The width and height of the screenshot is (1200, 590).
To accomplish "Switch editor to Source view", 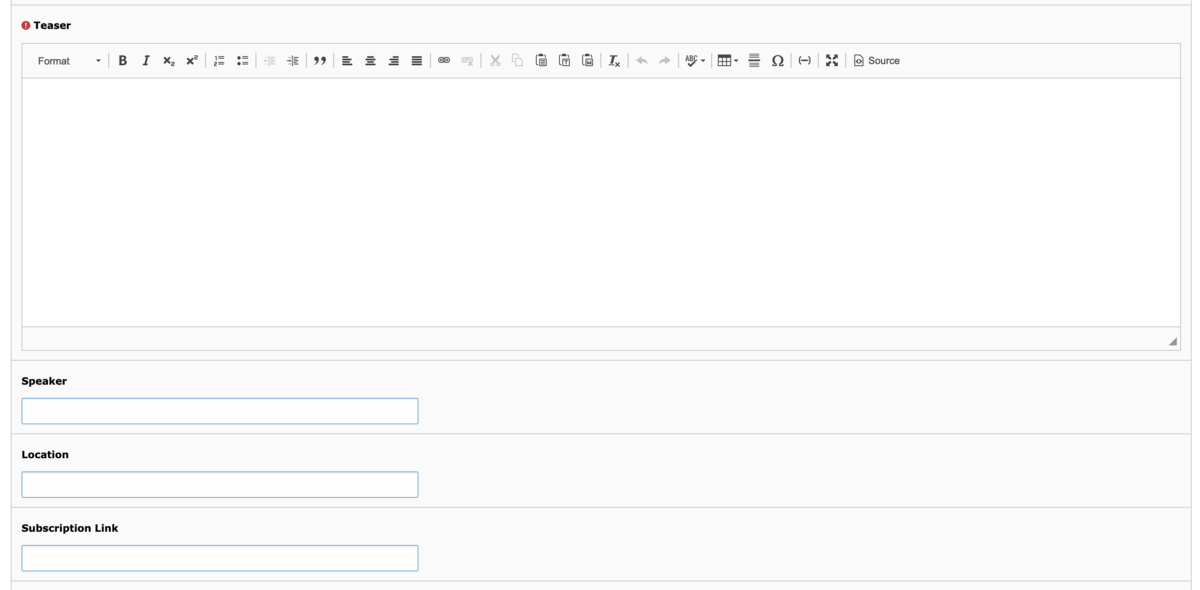I will [x=876, y=61].
